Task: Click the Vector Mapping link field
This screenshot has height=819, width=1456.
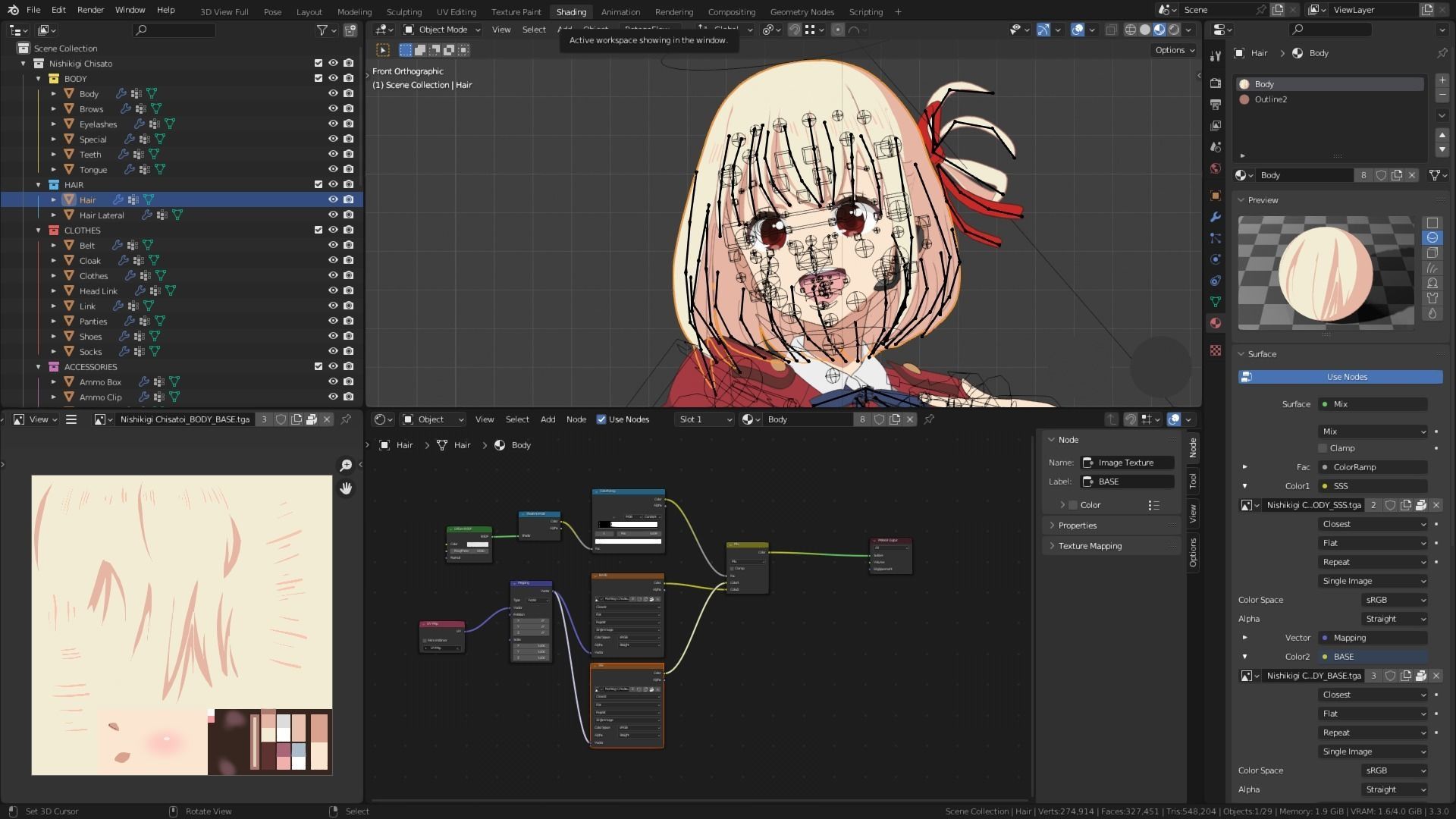Action: click(x=1373, y=638)
